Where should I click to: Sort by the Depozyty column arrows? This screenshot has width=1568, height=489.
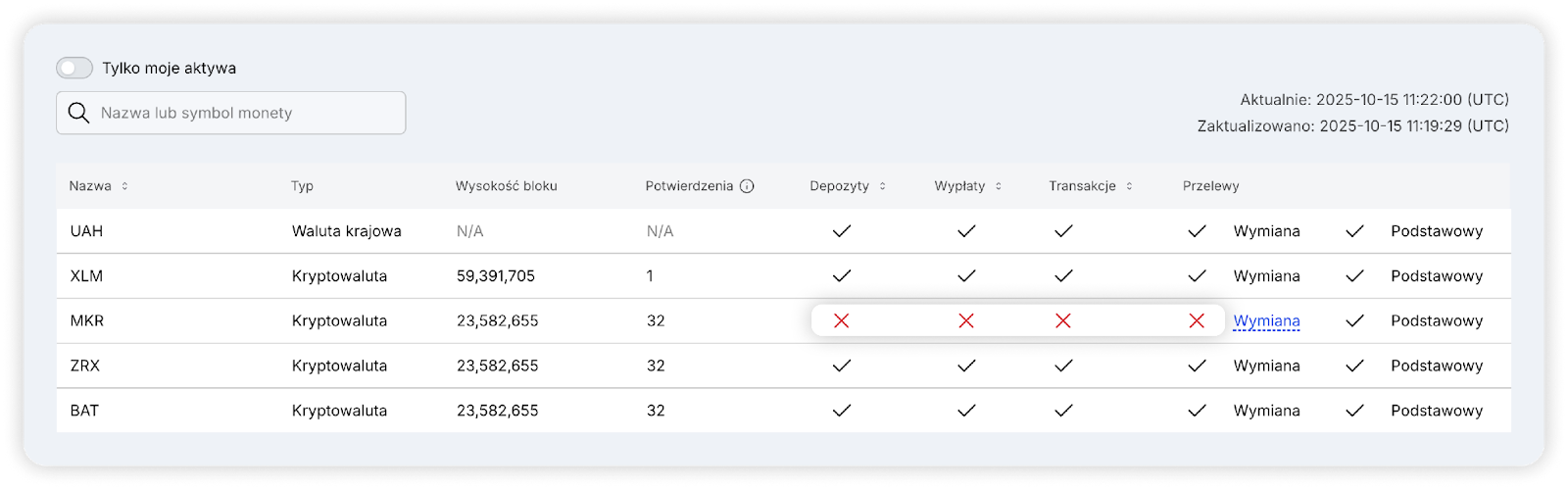pos(882,186)
